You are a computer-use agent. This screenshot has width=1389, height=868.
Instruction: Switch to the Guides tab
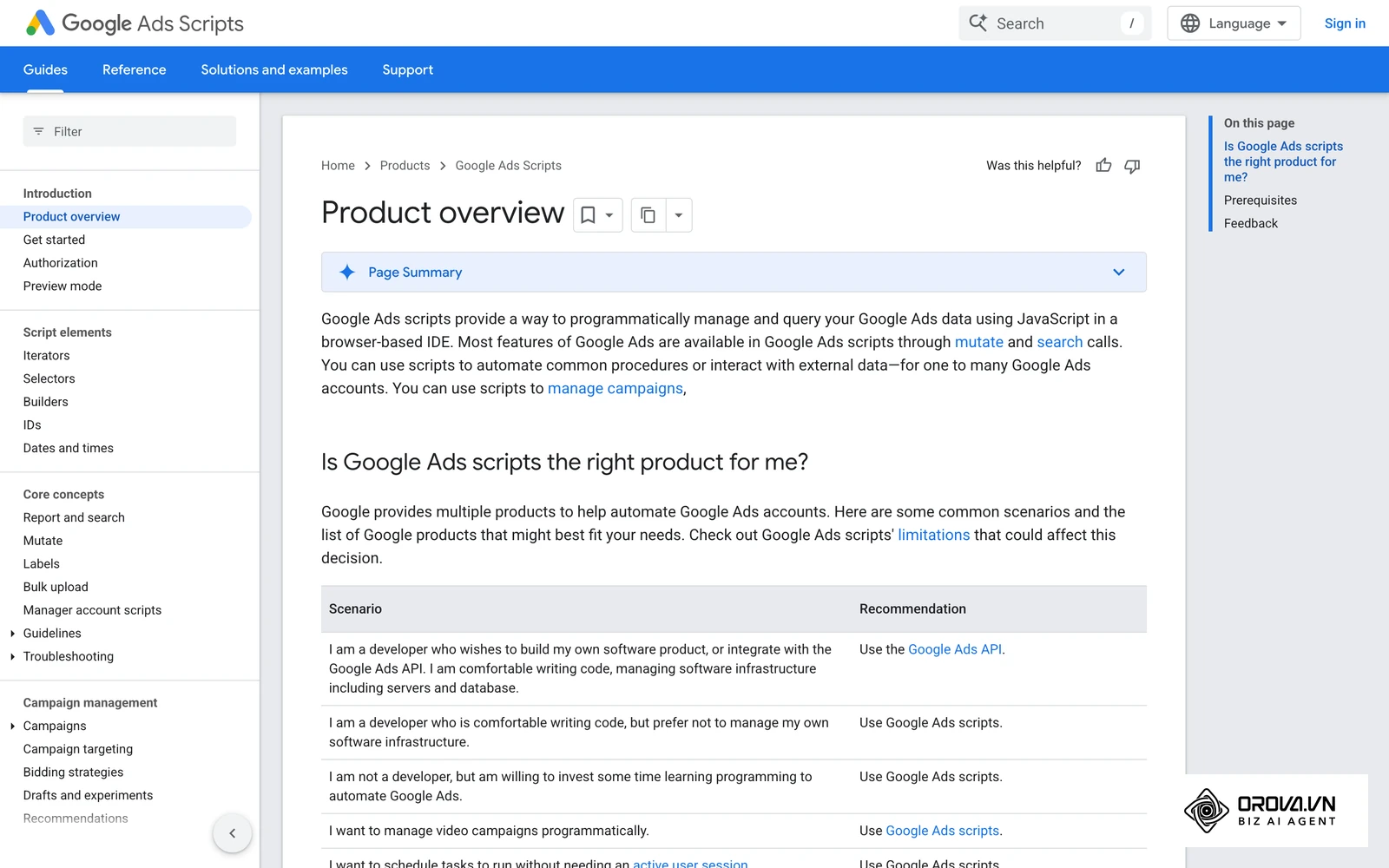(x=45, y=69)
